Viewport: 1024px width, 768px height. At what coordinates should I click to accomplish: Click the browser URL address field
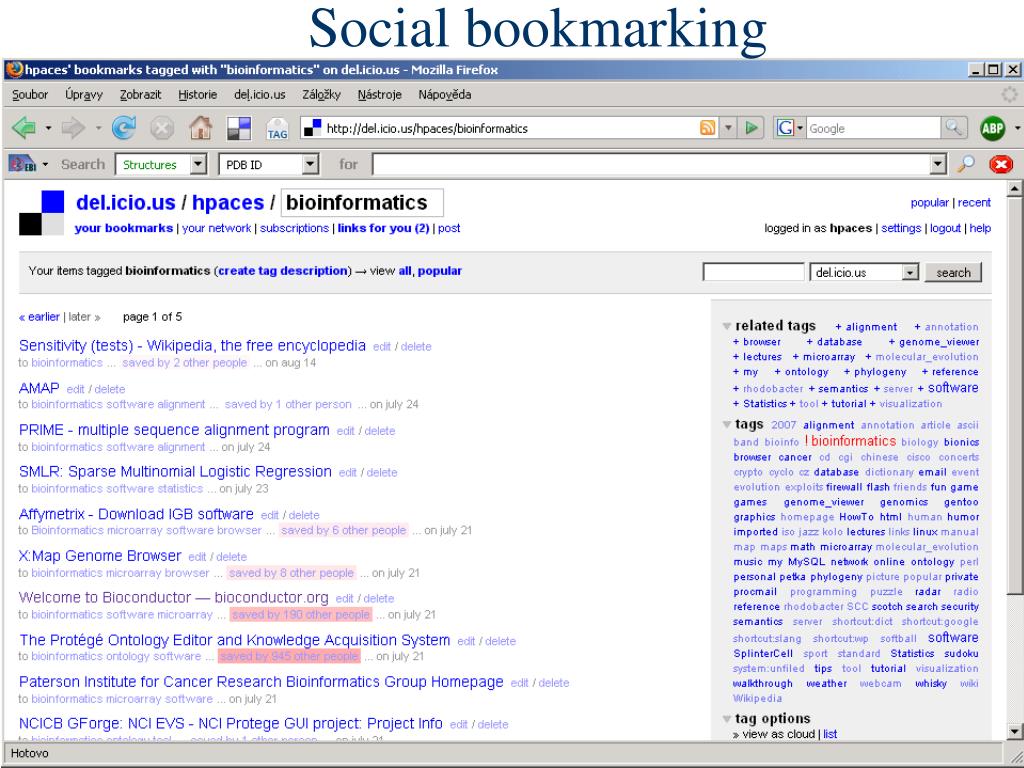coord(511,129)
